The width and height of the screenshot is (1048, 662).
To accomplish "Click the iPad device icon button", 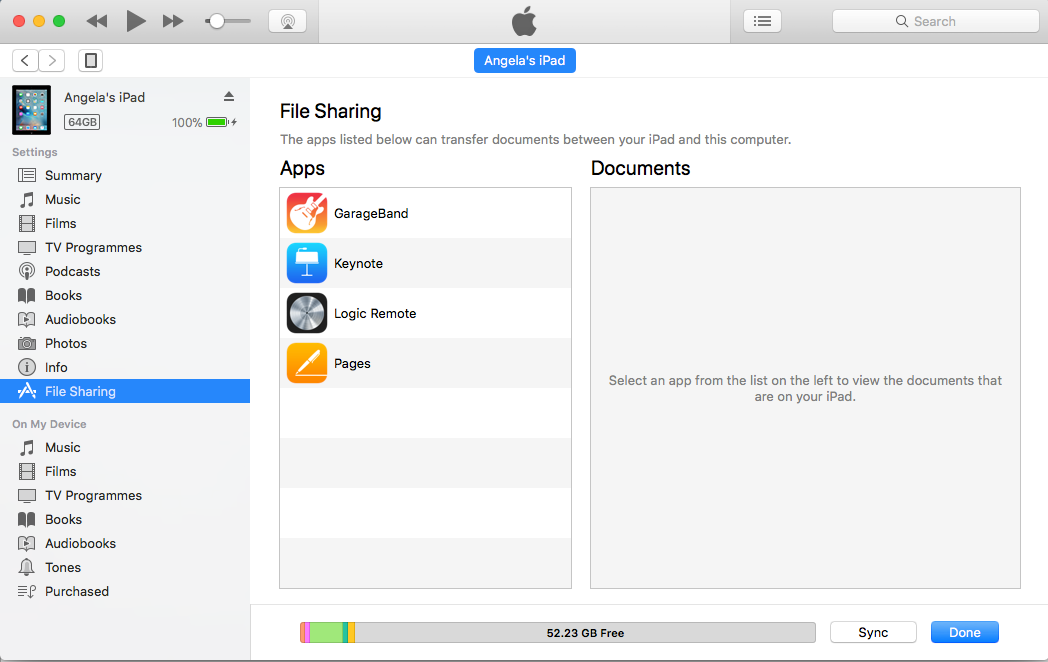I will (x=91, y=61).
